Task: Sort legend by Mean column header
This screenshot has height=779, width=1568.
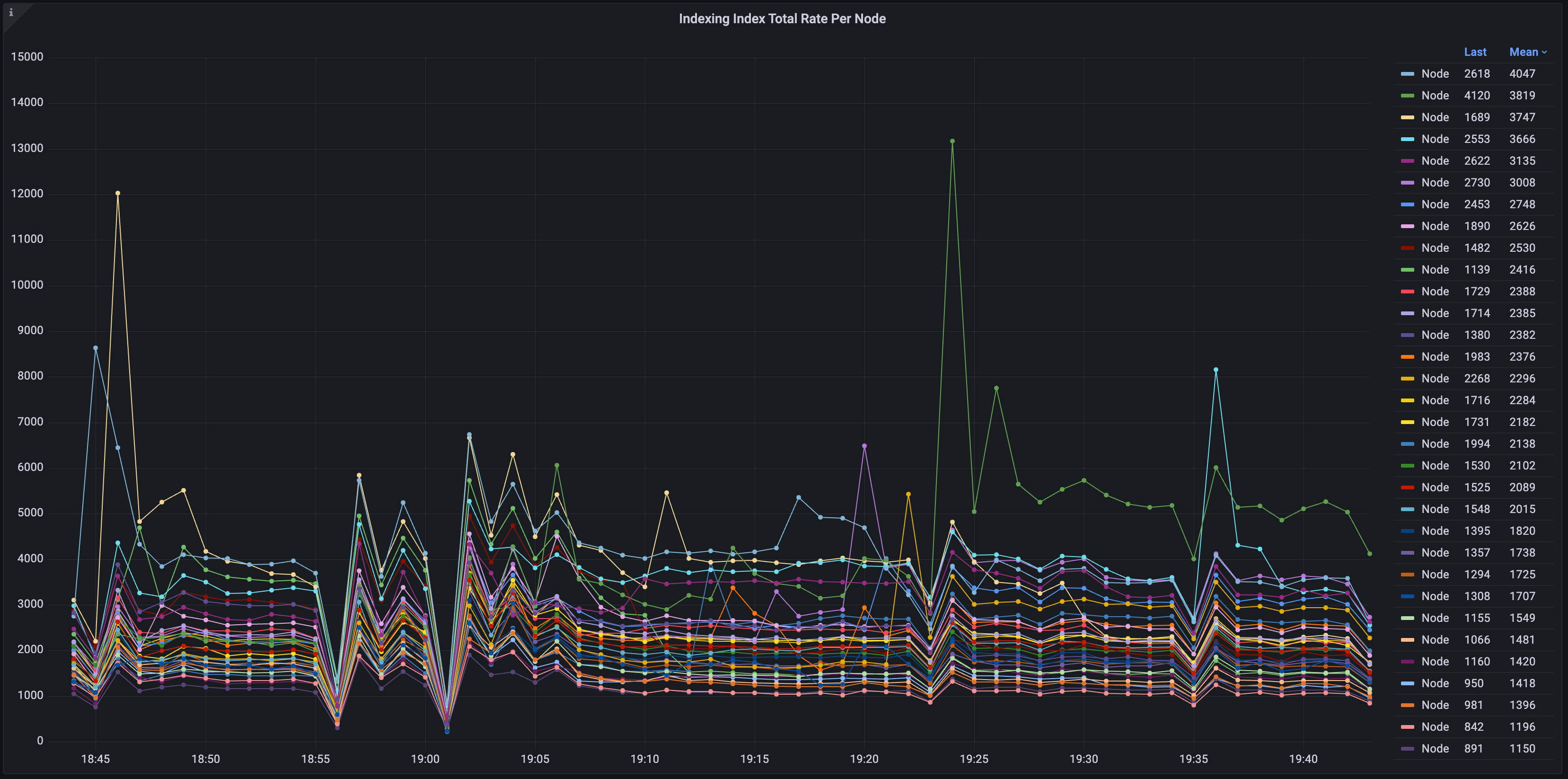Action: (1523, 53)
